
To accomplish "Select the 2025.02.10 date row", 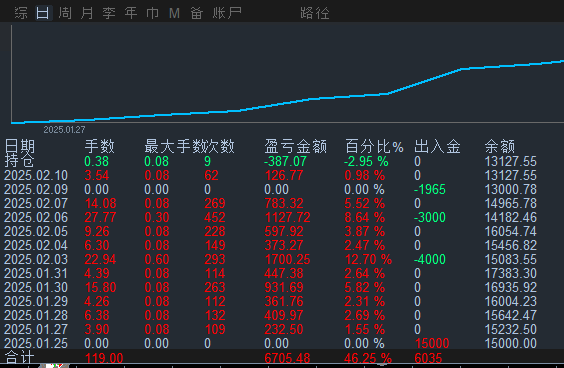I will coord(36,176).
